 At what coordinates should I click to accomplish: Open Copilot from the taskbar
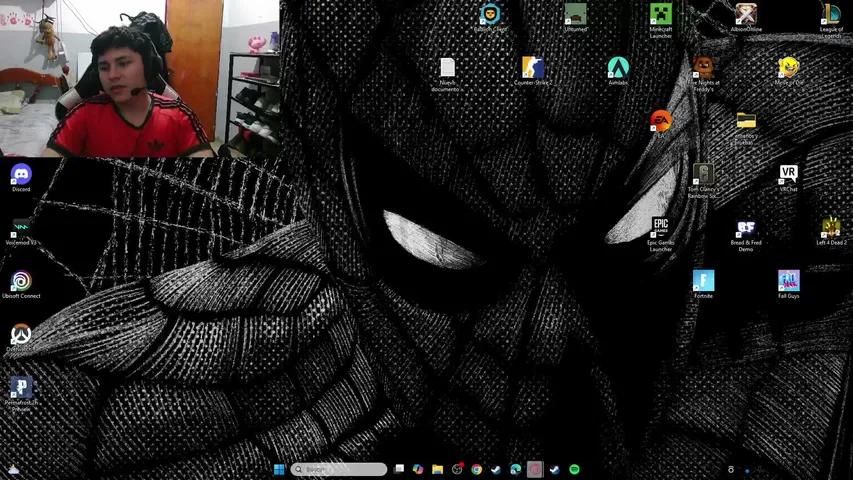tap(418, 469)
